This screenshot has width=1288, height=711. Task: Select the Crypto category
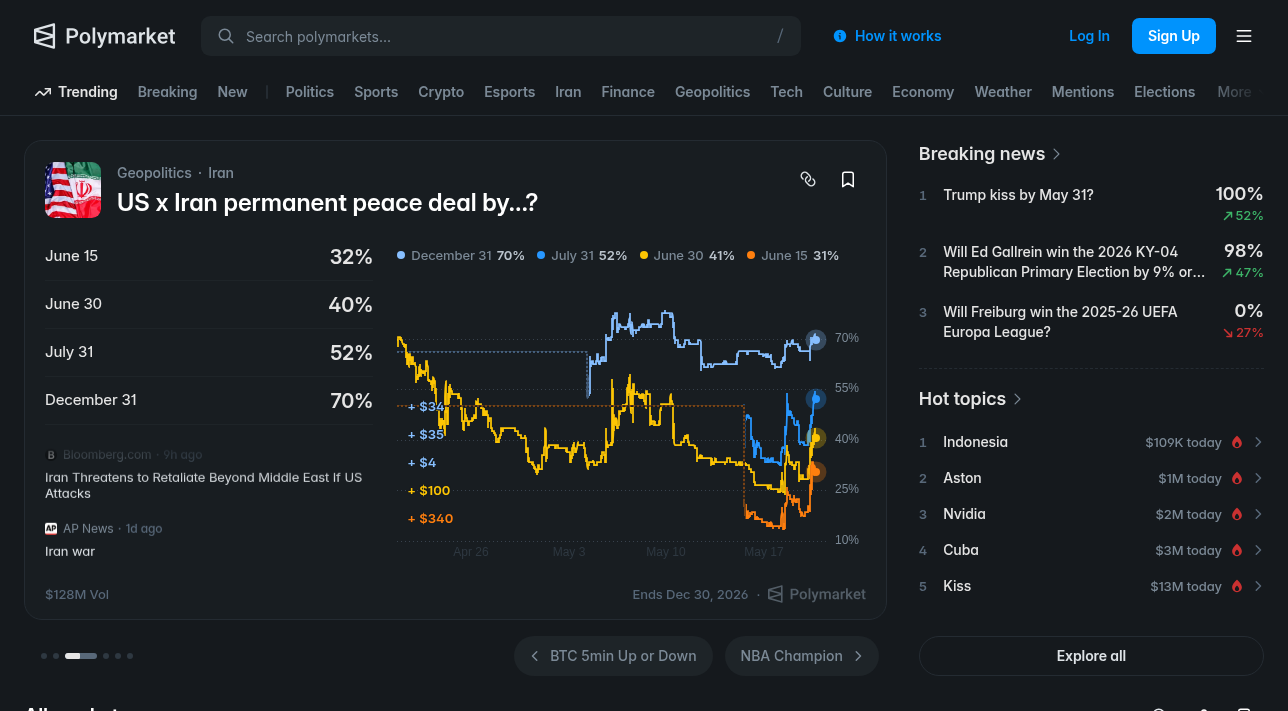[441, 92]
